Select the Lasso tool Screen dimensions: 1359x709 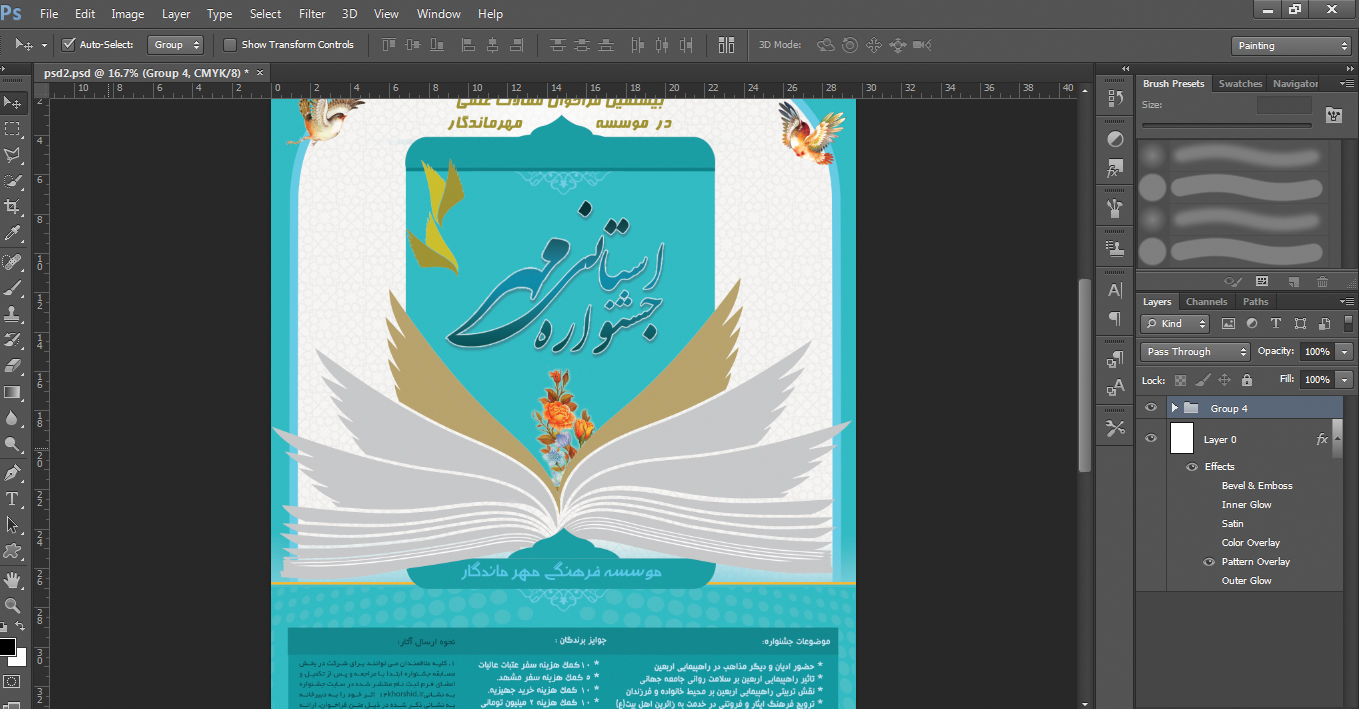click(x=13, y=155)
